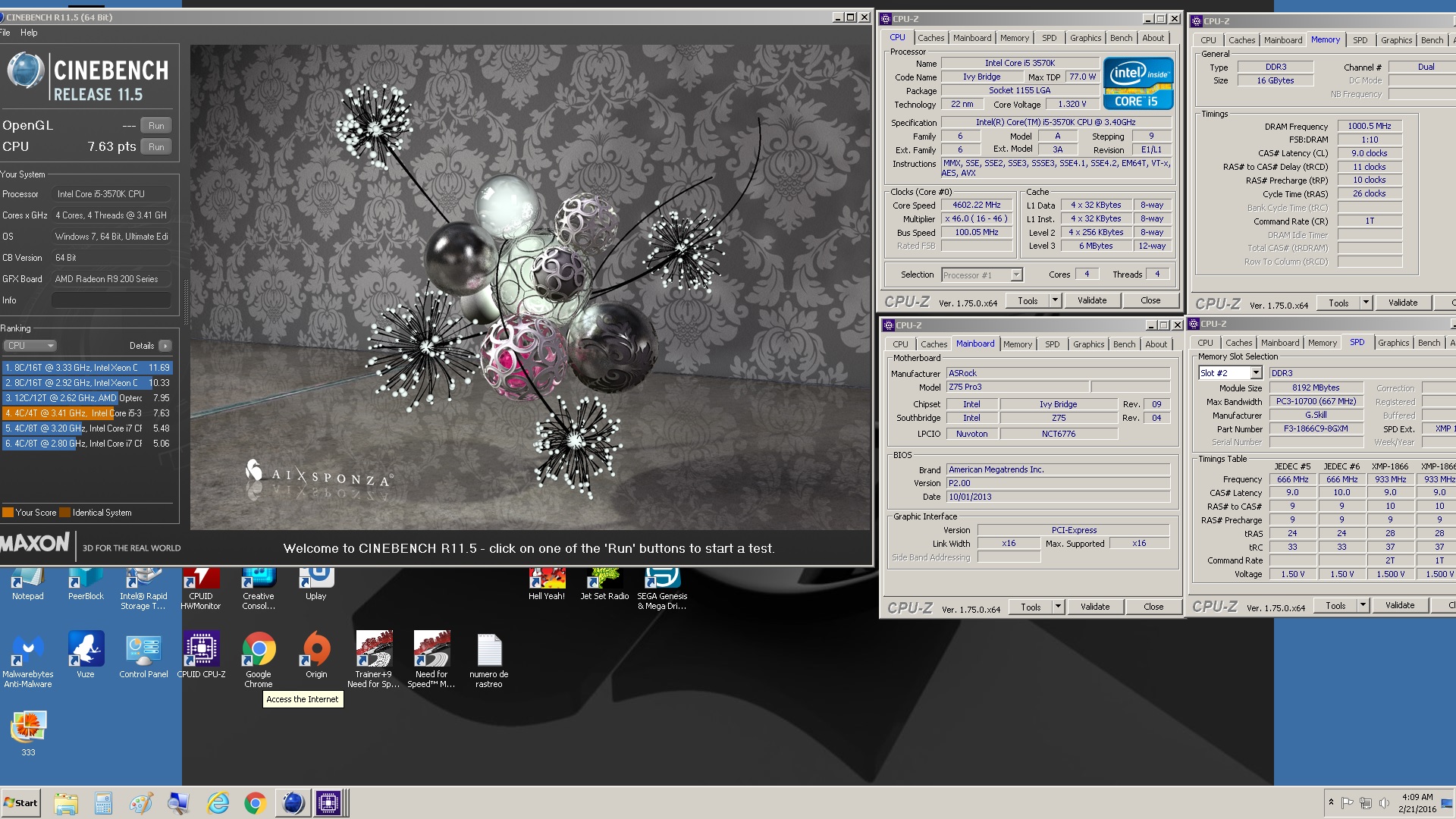This screenshot has width=1456, height=819.
Task: Open the Cinebench File menu
Action: pyautogui.click(x=5, y=33)
